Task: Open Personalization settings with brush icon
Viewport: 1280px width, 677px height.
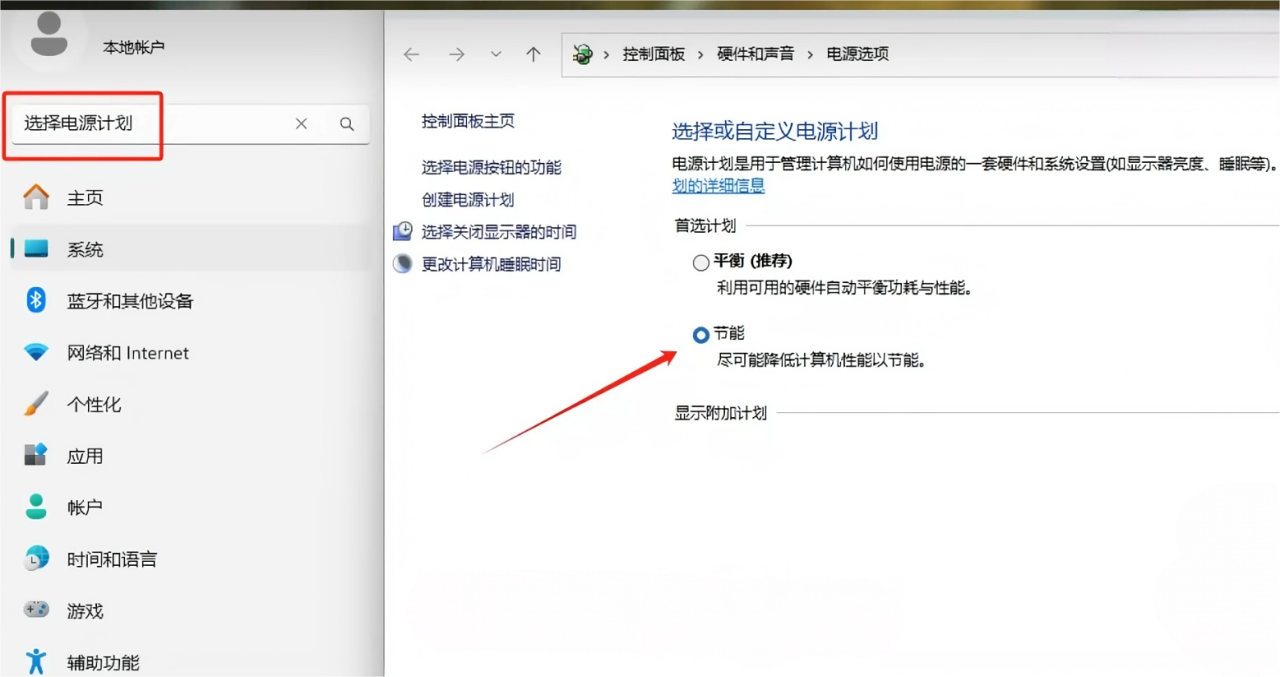Action: tap(93, 405)
